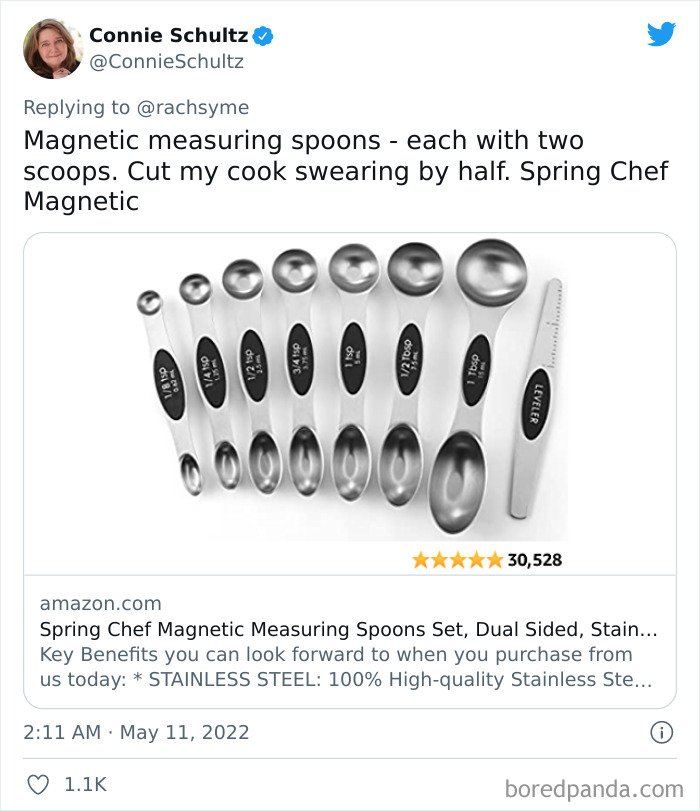Image resolution: width=700 pixels, height=811 pixels.
Task: Click the blue verified badge
Action: (x=264, y=36)
